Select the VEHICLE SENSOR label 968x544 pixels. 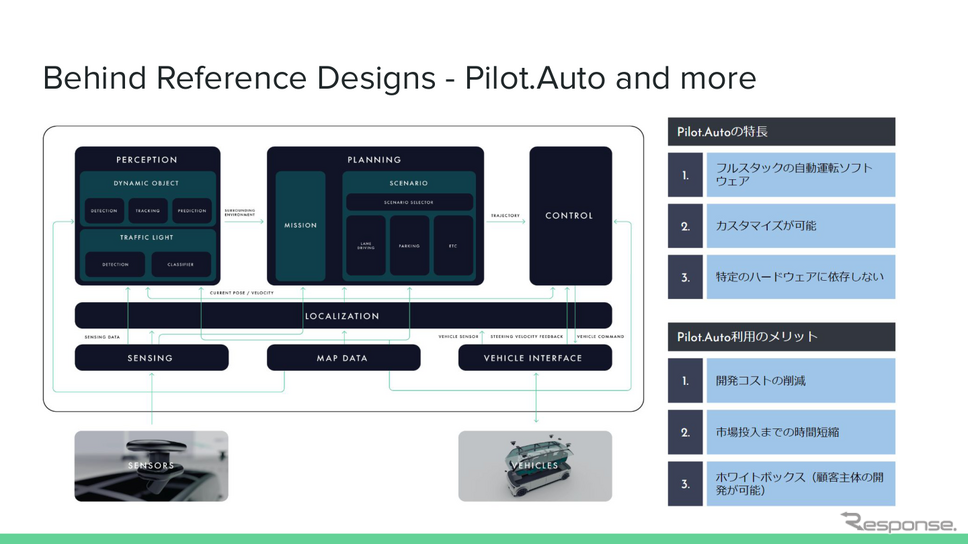459,337
